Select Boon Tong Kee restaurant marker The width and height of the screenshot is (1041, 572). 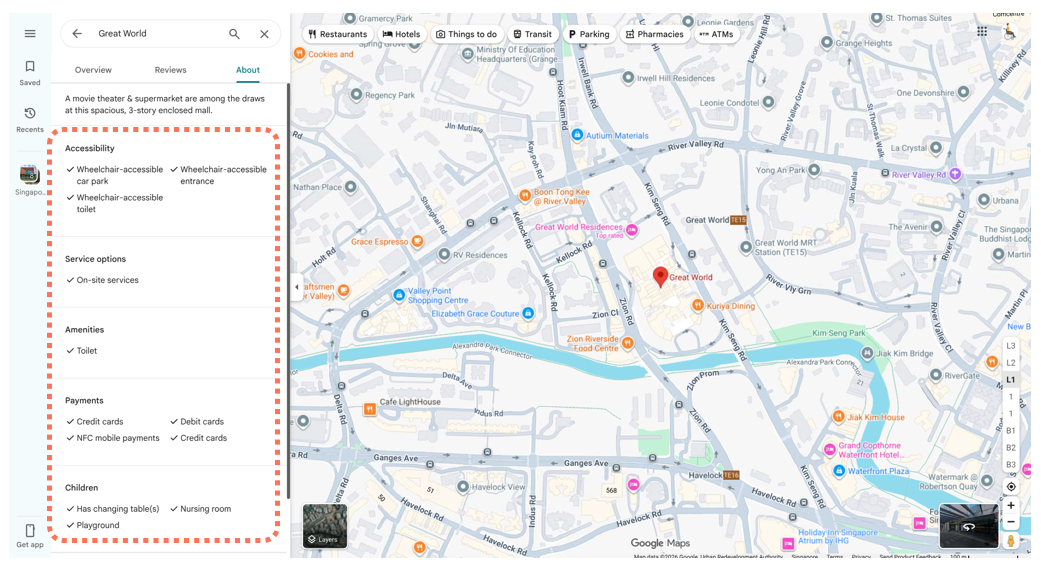[x=524, y=195]
